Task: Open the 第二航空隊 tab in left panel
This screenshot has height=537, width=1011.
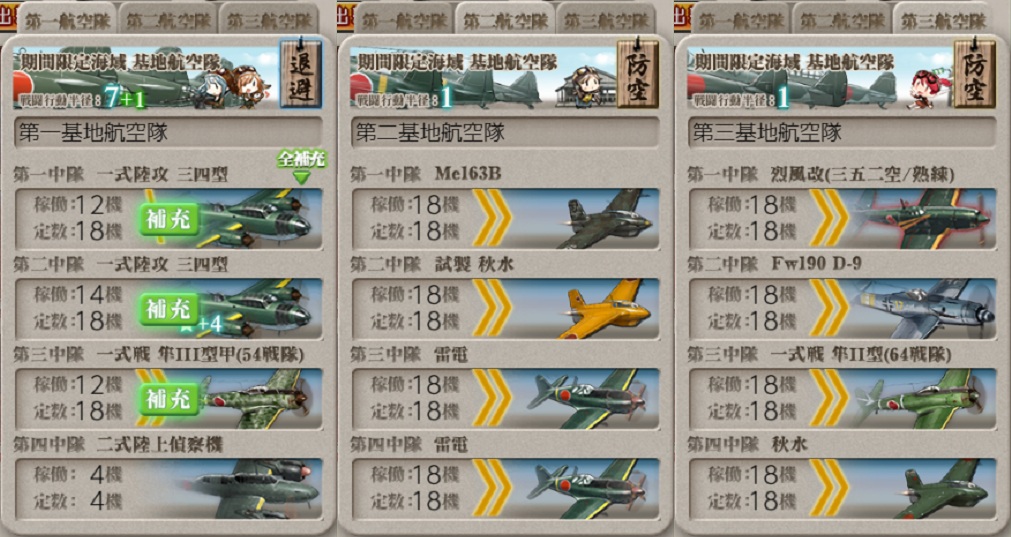Action: pyautogui.click(x=167, y=20)
